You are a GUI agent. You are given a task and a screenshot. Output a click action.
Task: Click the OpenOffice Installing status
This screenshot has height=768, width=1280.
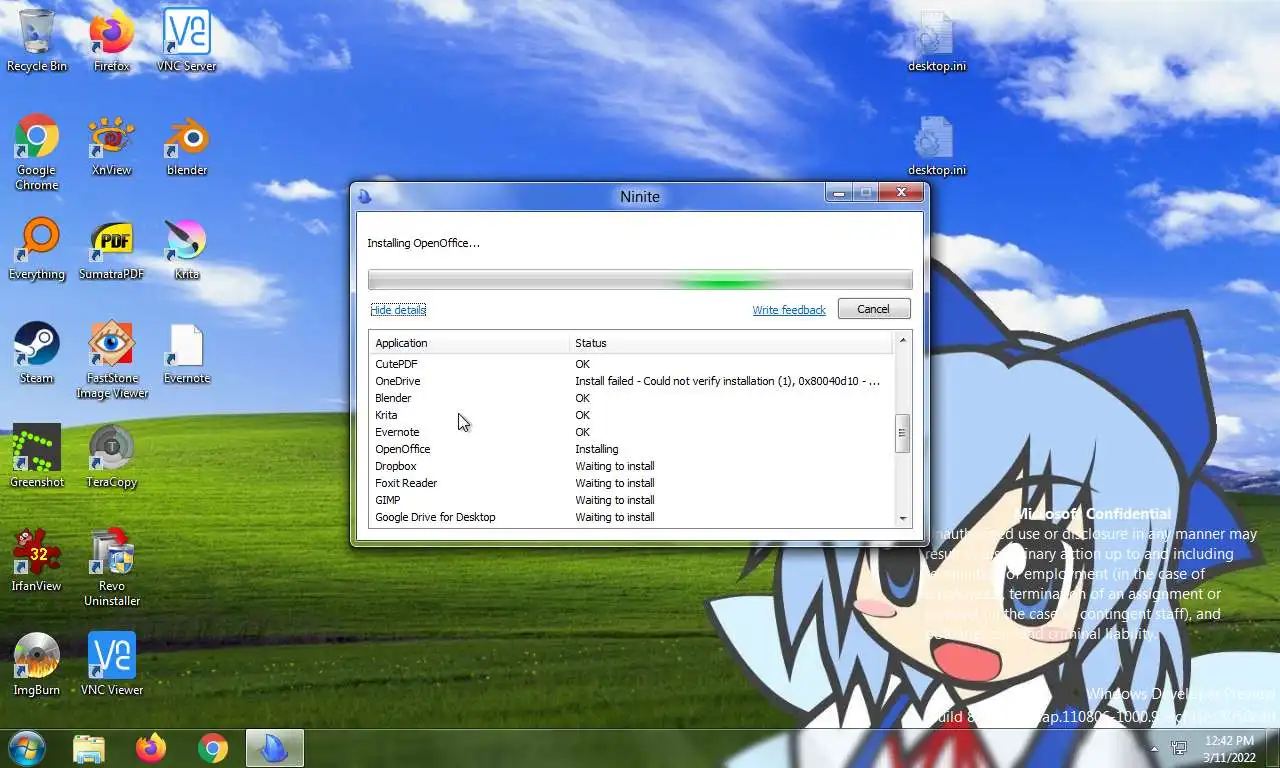(597, 449)
